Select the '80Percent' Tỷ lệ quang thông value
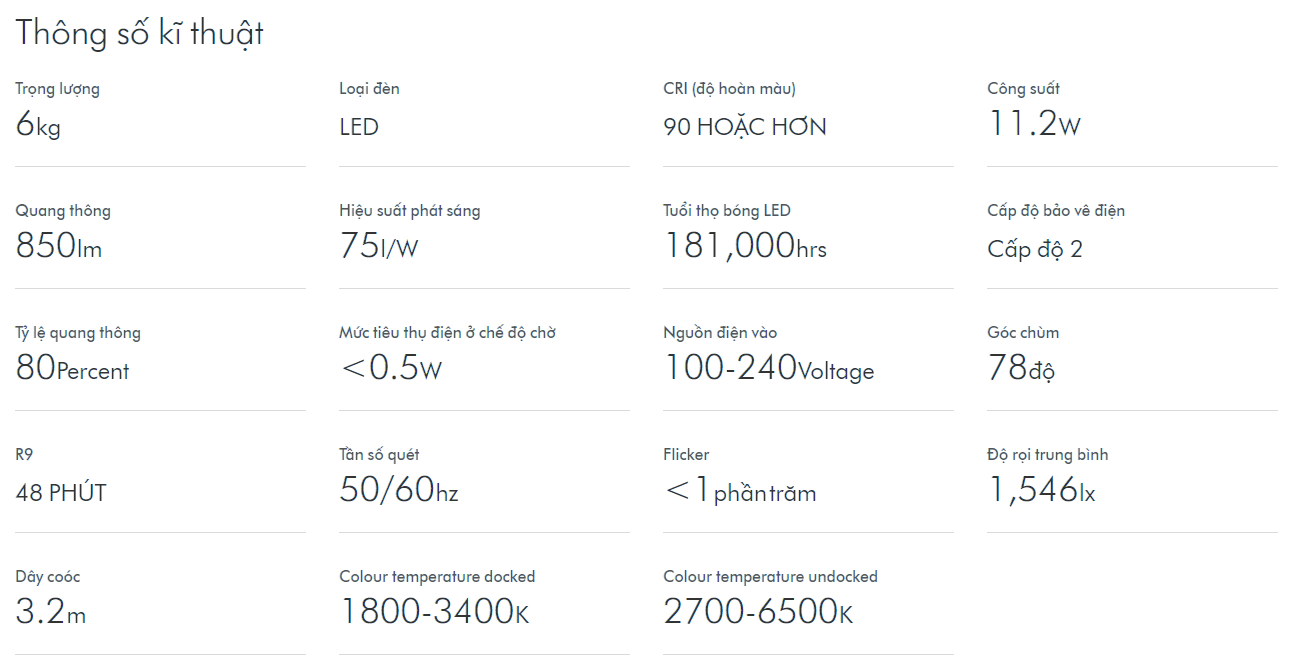1293x668 pixels. pyautogui.click(x=72, y=369)
